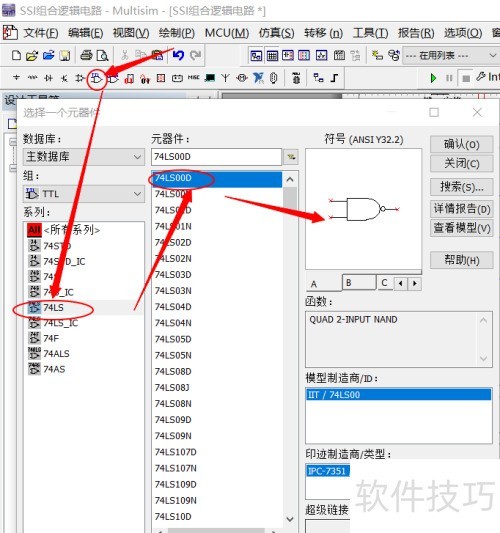Screen dimensions: 500x533
Task: Select IIT / 74LS00 model manufacturer entry
Action: 399,395
